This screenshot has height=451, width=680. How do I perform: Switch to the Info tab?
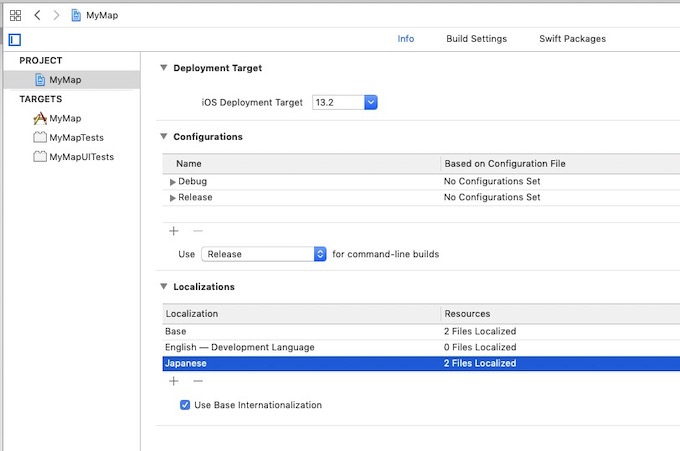(405, 39)
